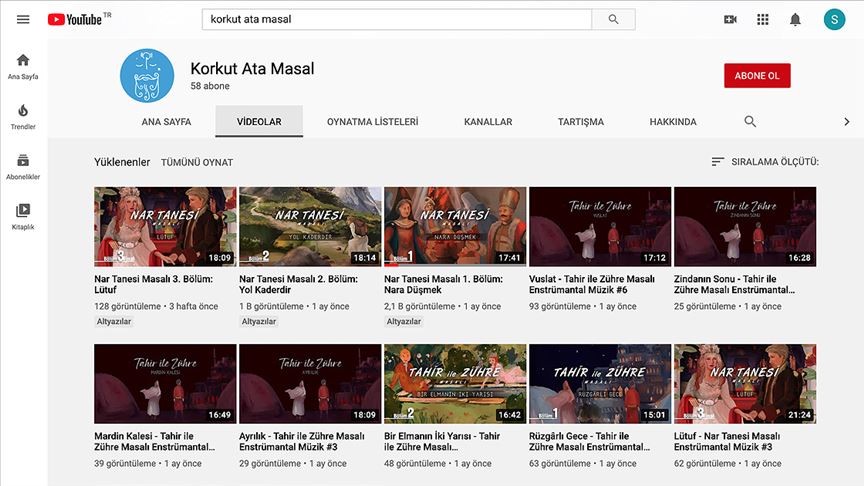Open the account avatar menu
The height and width of the screenshot is (486, 864).
(834, 19)
